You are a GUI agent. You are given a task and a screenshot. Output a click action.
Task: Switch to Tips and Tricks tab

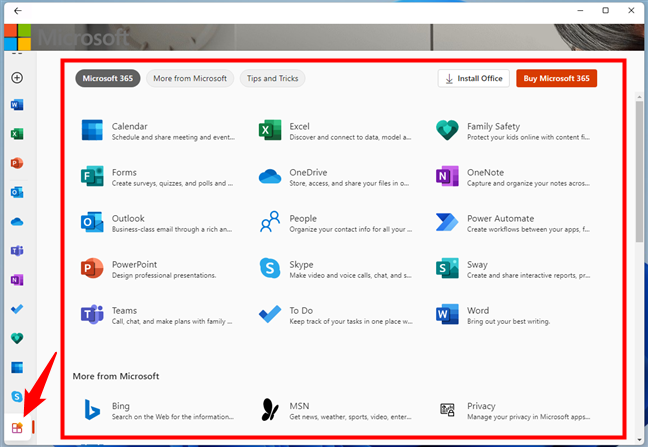pyautogui.click(x=273, y=78)
